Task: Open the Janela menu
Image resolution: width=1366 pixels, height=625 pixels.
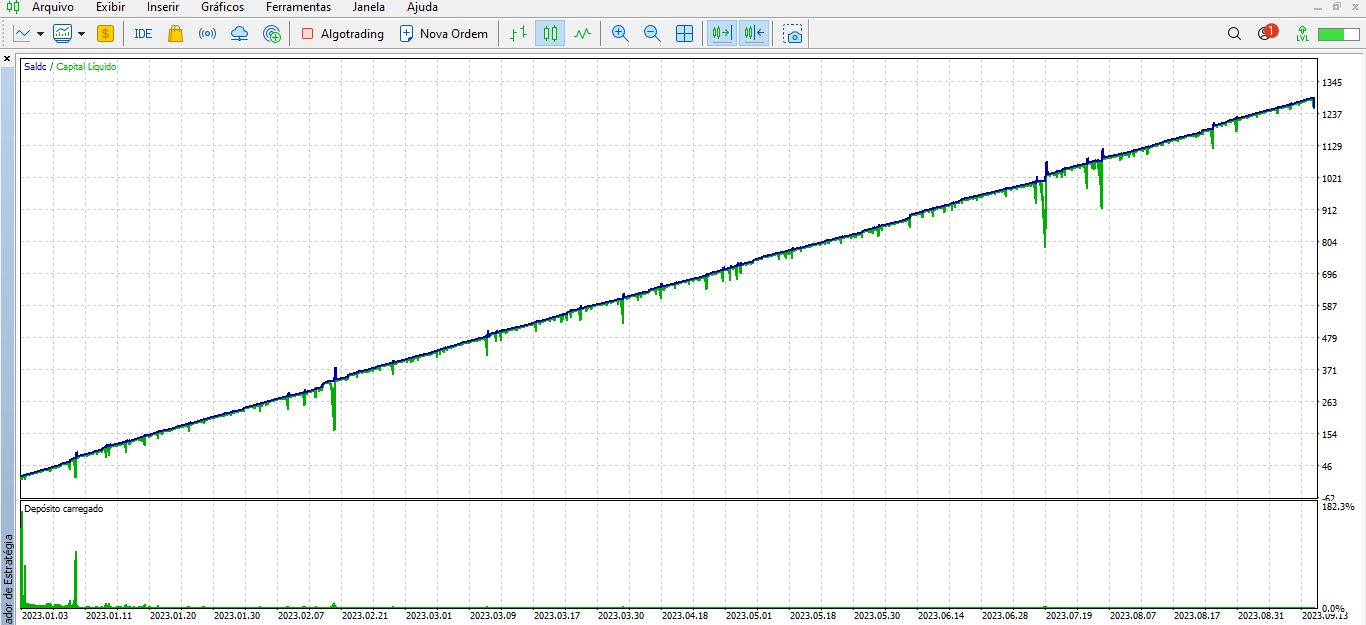Action: (x=369, y=7)
